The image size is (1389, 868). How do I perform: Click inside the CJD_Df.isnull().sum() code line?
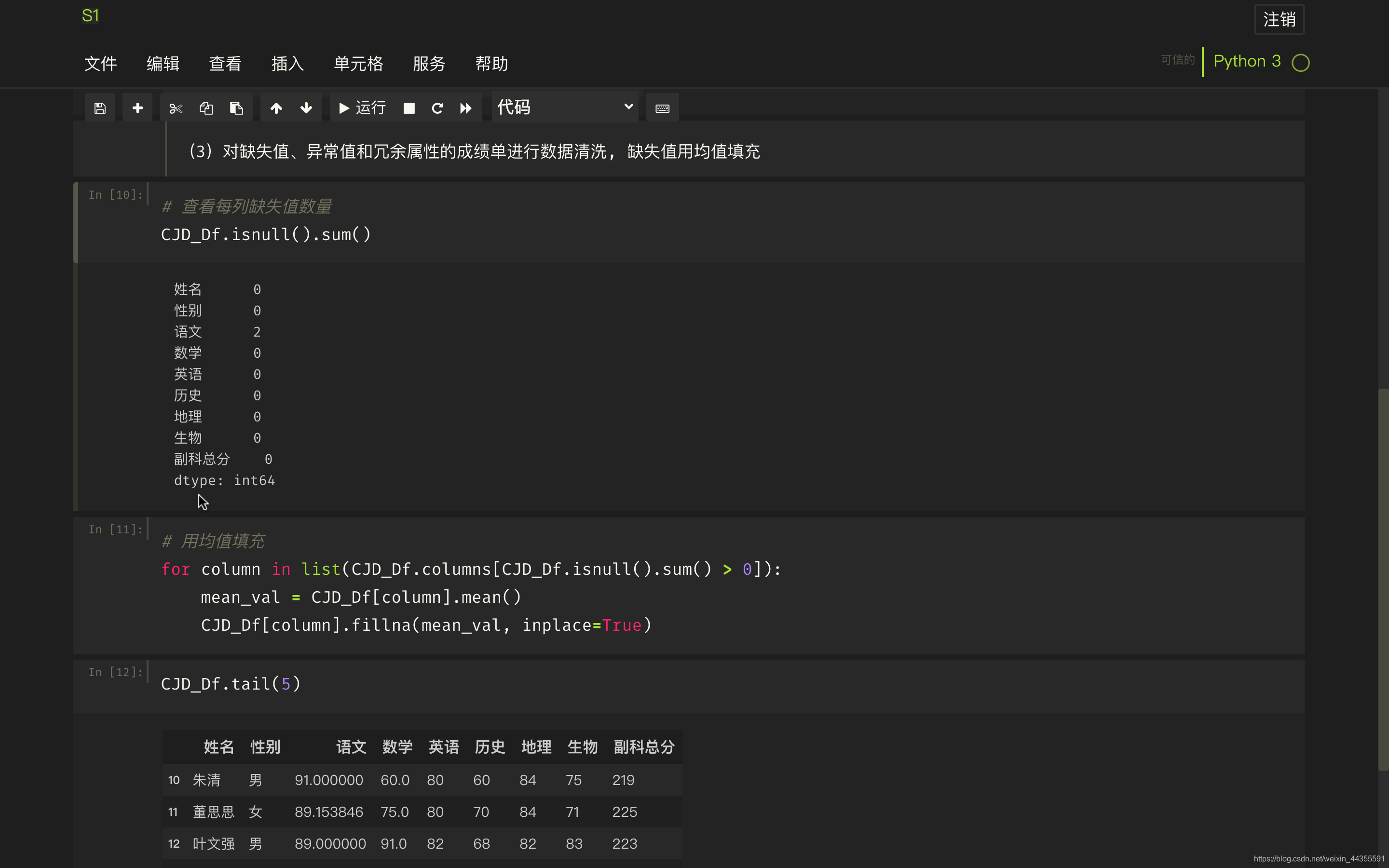pyautogui.click(x=266, y=235)
